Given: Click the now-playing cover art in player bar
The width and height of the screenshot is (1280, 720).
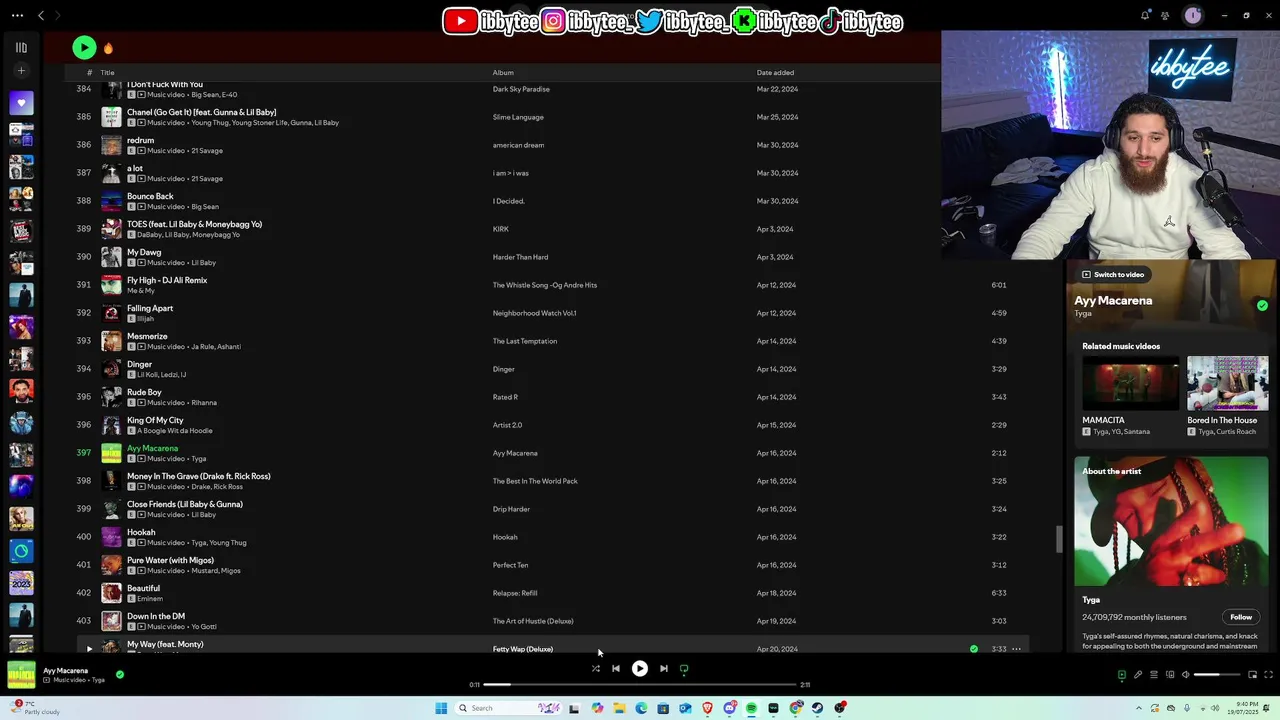Looking at the screenshot, I should (21, 675).
